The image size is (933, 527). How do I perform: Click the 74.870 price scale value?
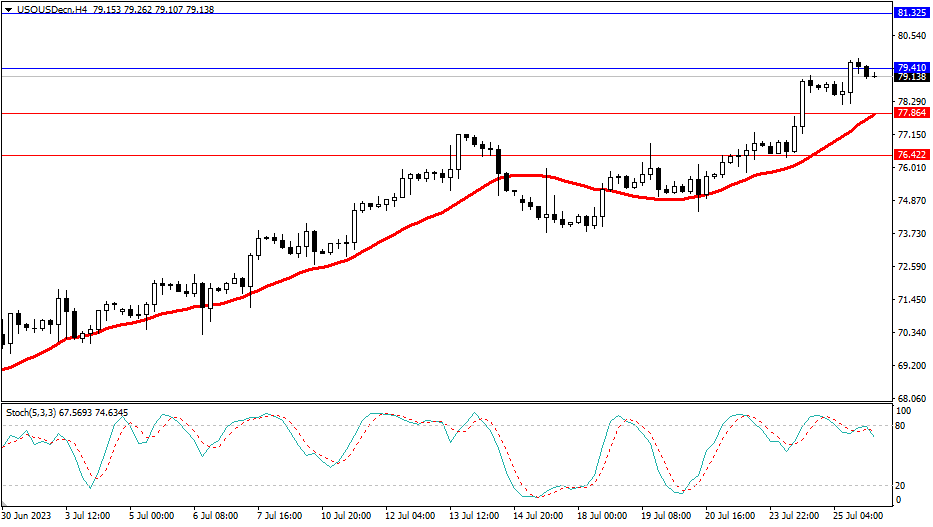911,201
